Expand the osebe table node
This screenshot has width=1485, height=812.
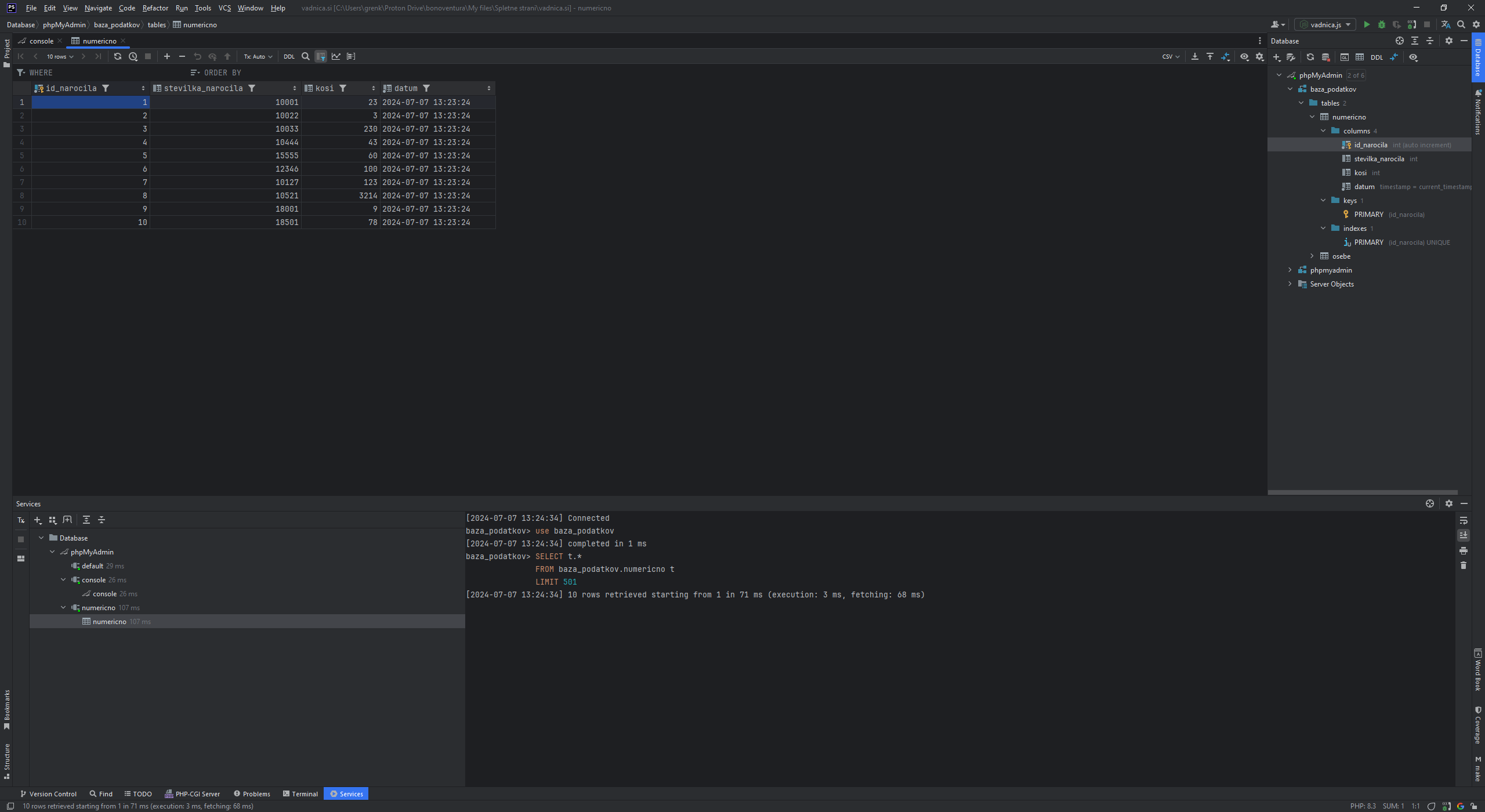1312,256
